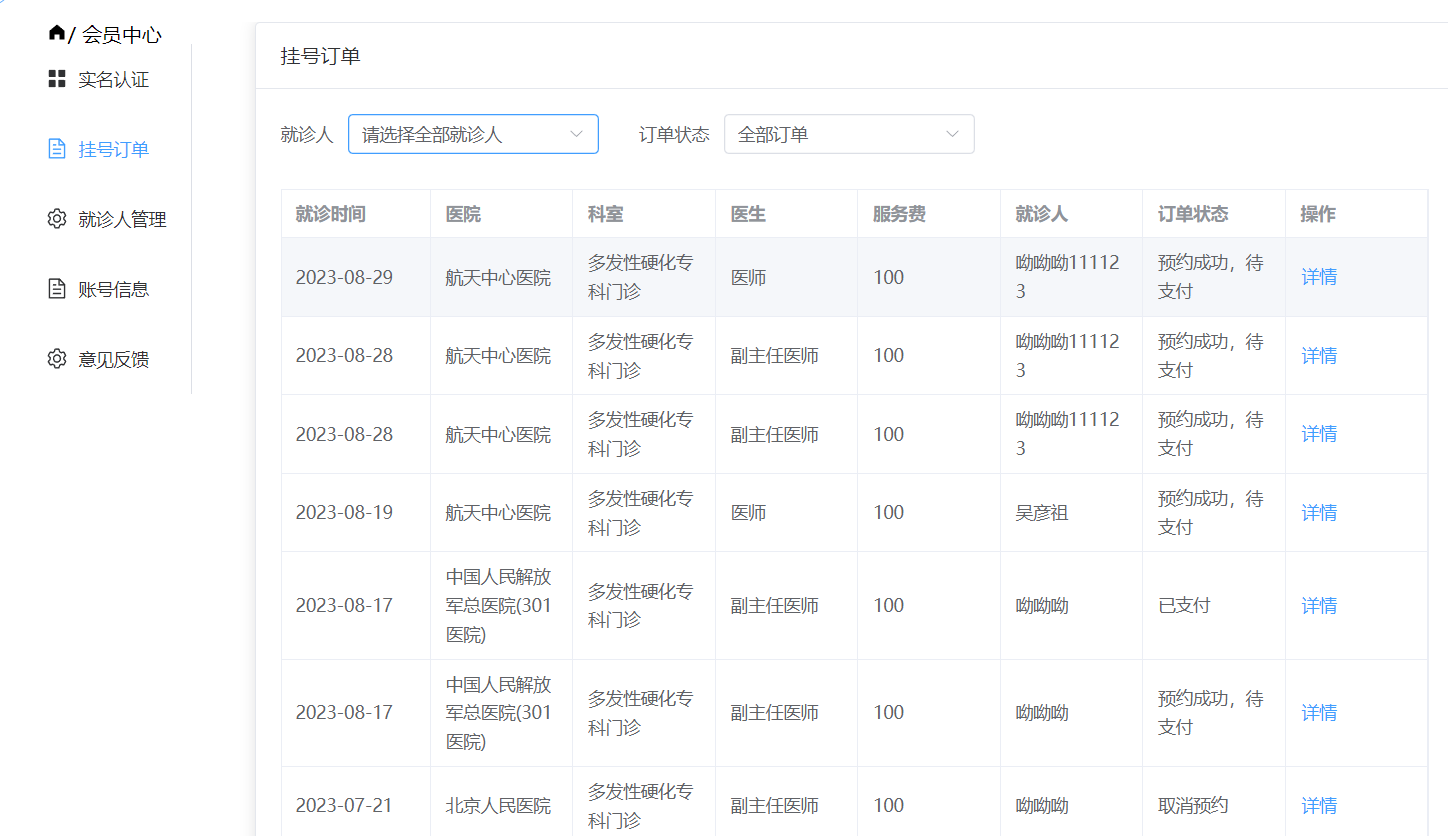The image size is (1448, 836).
Task: Click 呦呦呦 in the 2023-07-21 row
Action: pos(1042,805)
